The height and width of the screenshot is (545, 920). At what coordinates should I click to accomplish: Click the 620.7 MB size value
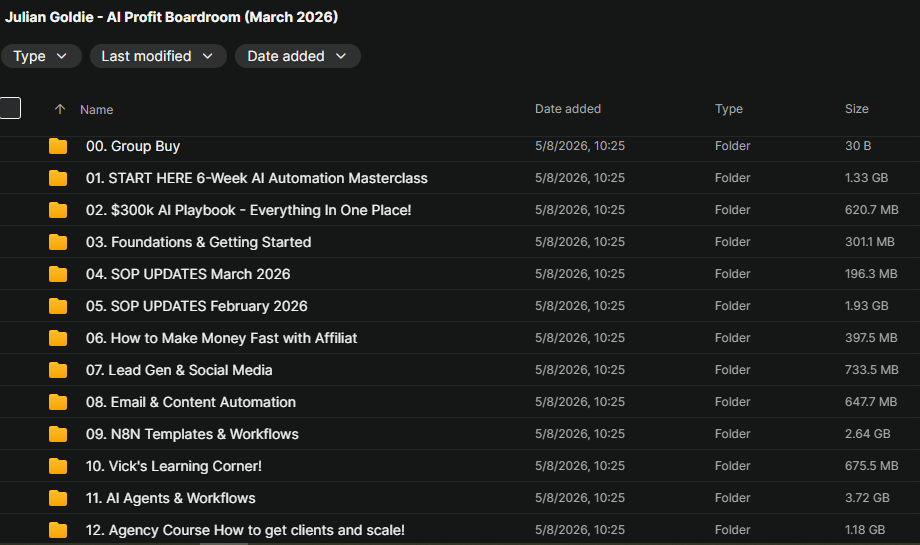coord(872,209)
